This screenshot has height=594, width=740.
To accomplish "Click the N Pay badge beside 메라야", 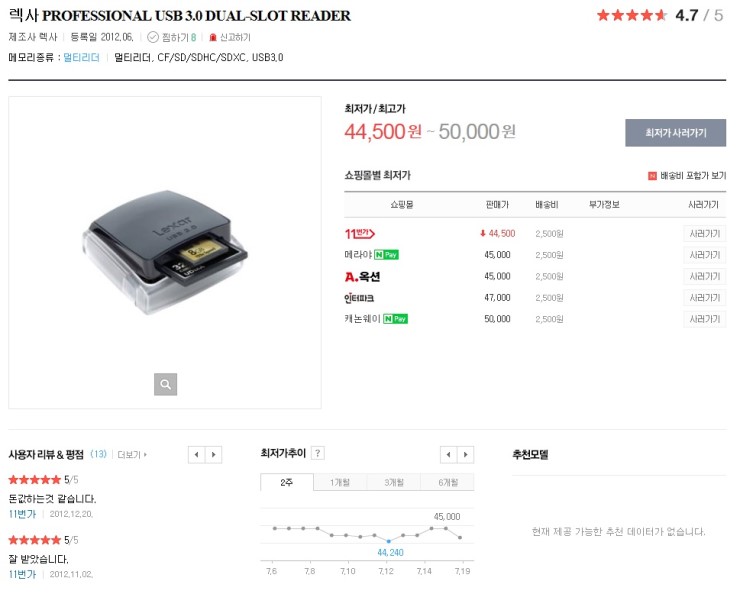I will point(387,255).
